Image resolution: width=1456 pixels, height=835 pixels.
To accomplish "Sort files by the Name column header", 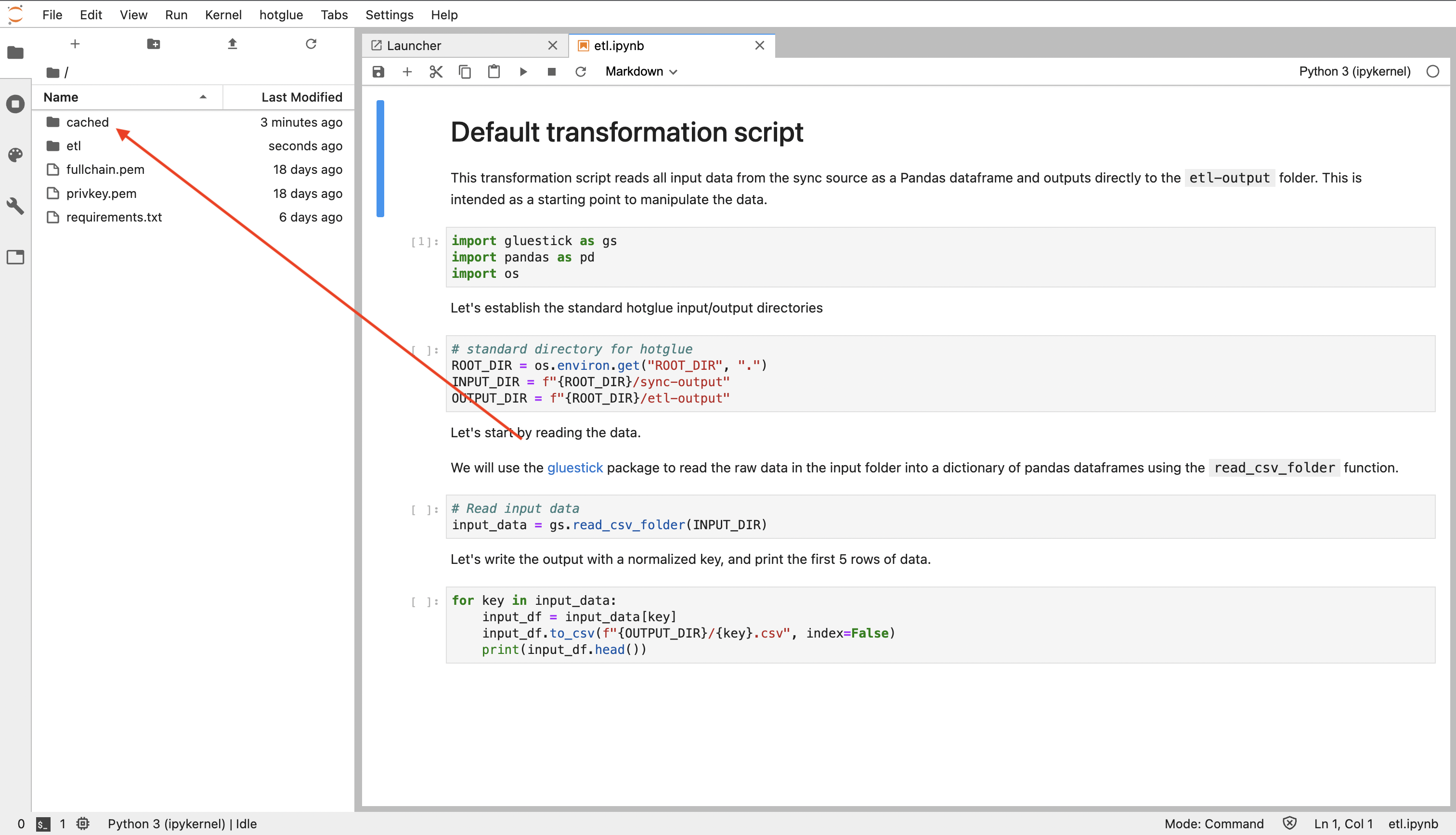I will 61,97.
